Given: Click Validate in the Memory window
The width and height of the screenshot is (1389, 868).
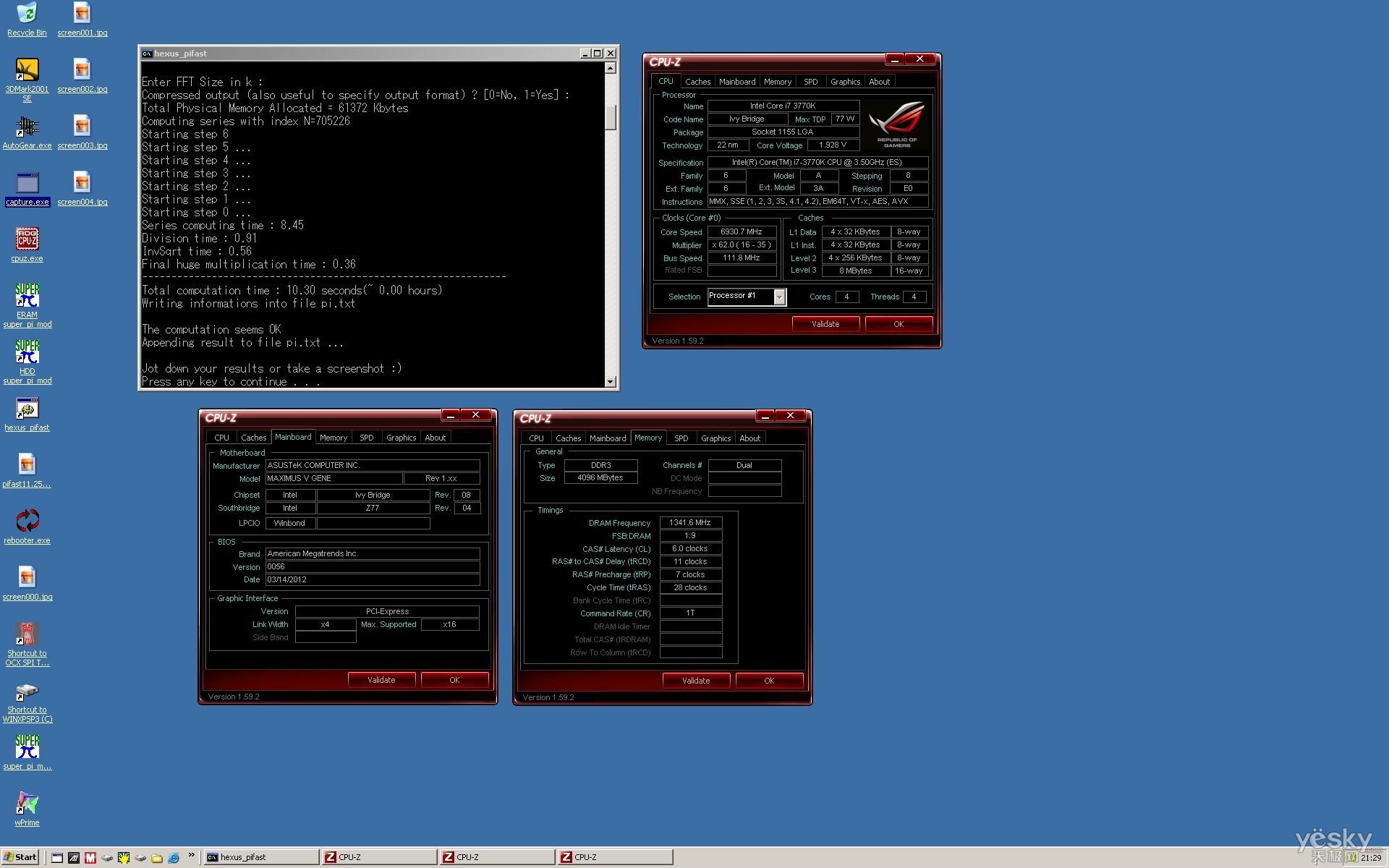Looking at the screenshot, I should [696, 681].
